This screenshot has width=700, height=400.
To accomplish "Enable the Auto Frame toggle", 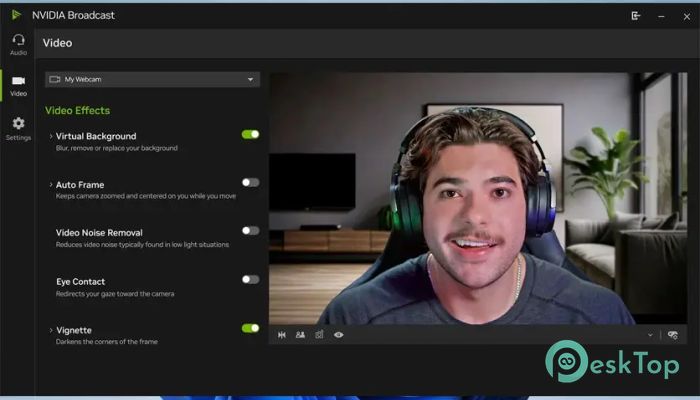I will pyautogui.click(x=250, y=182).
